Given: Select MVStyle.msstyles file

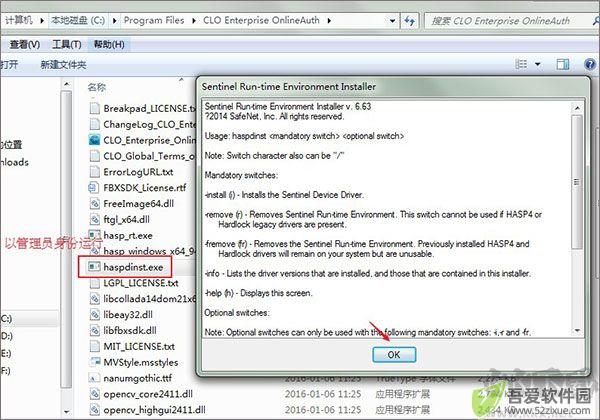Looking at the screenshot, I should pyautogui.click(x=141, y=362).
